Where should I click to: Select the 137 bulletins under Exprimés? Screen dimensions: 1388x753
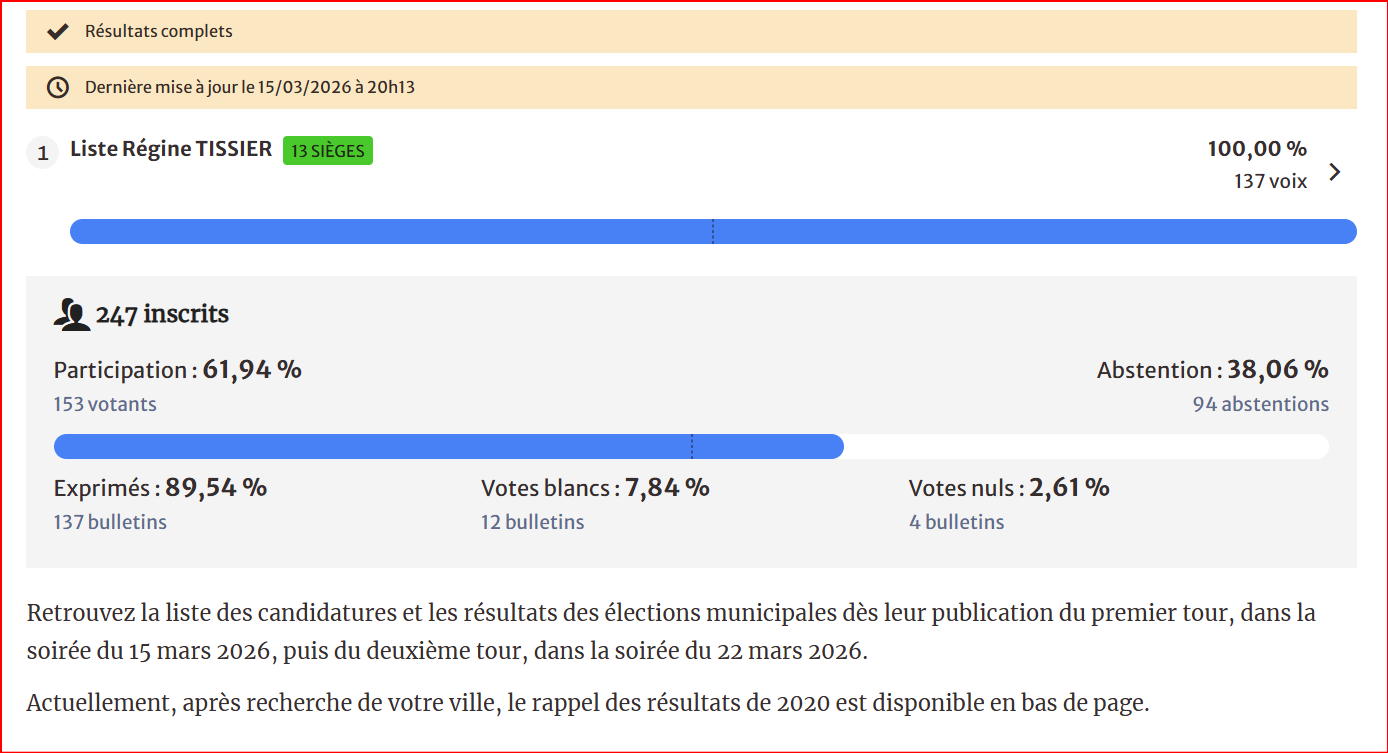[x=110, y=521]
